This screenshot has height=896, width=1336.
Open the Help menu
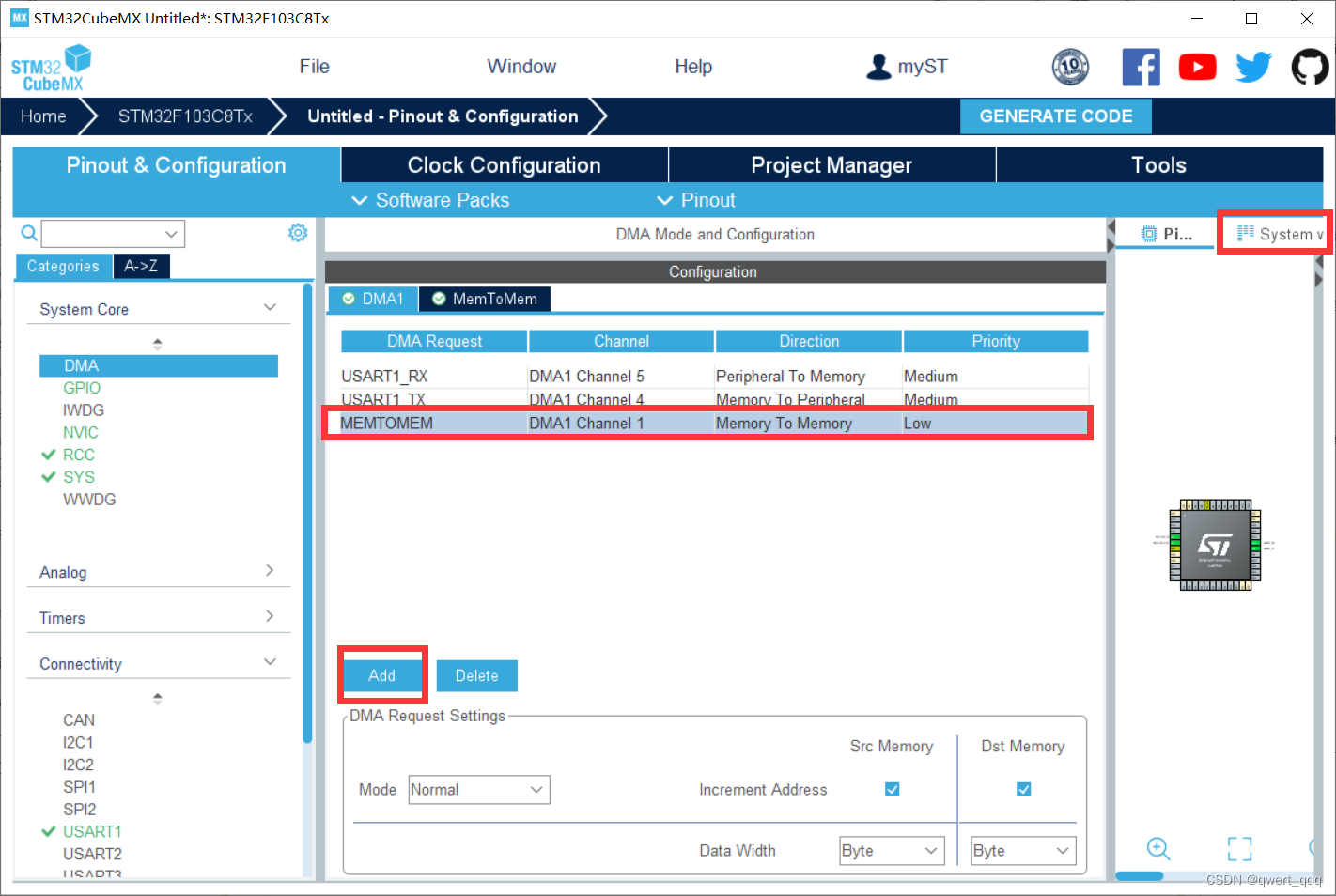click(693, 67)
